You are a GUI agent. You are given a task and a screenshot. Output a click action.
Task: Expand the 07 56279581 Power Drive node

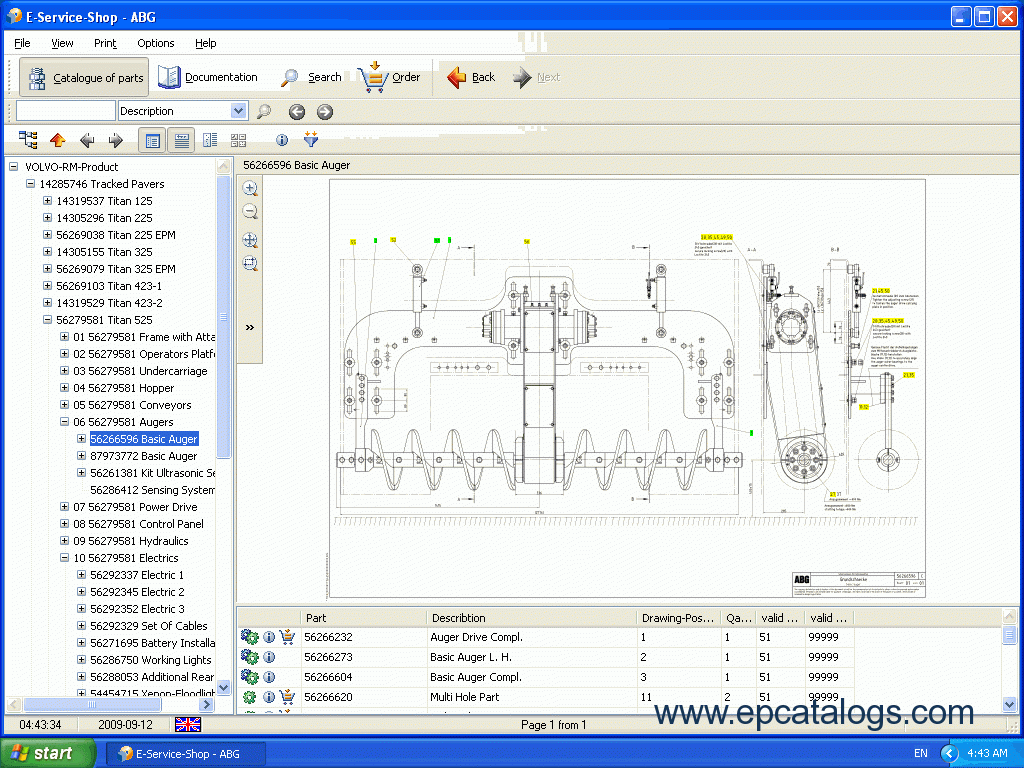(64, 506)
